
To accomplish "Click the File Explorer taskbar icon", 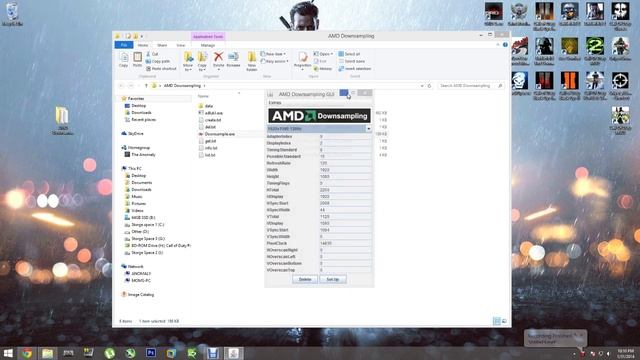I will 47,353.
